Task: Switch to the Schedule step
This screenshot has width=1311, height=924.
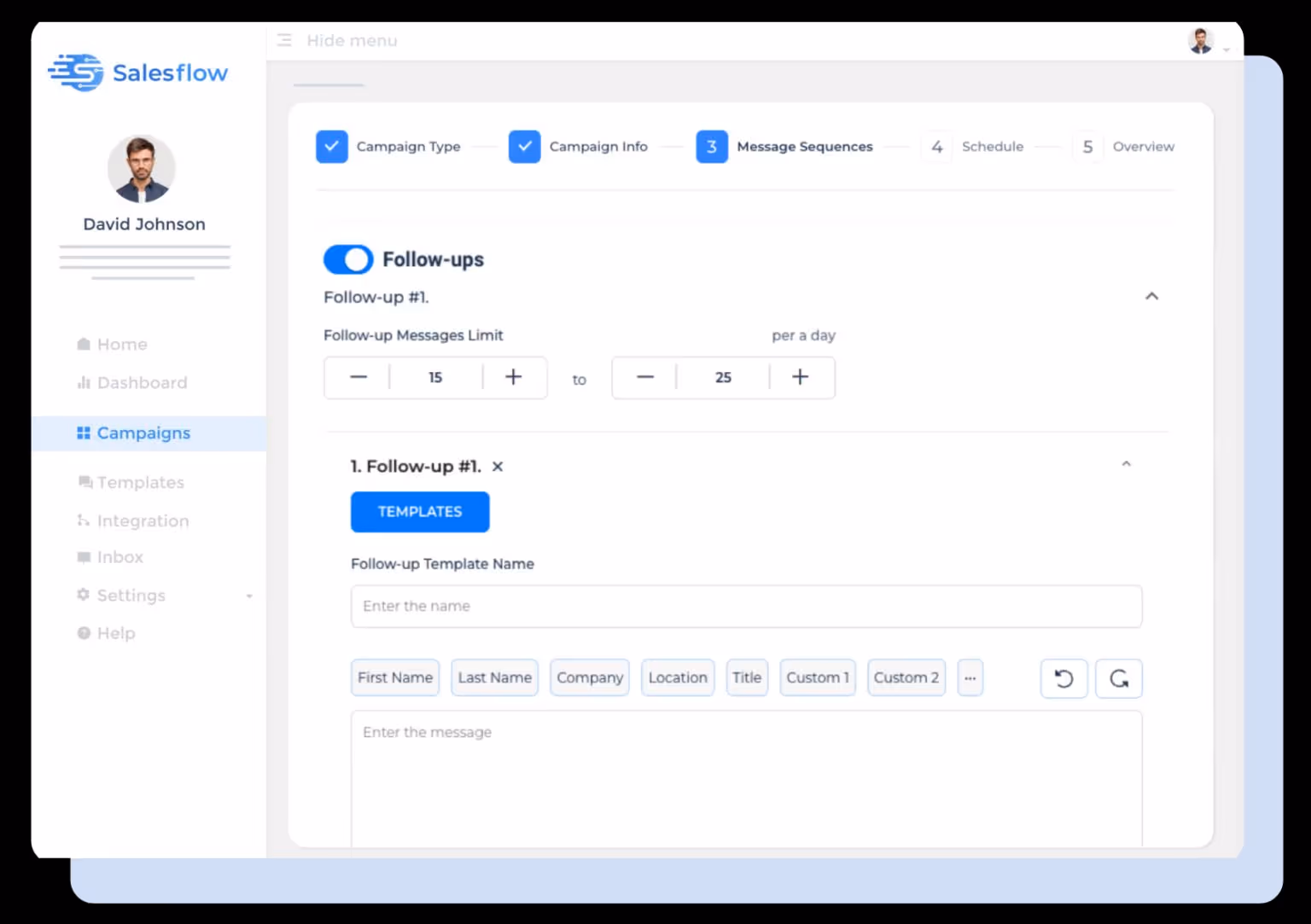Action: click(x=993, y=146)
